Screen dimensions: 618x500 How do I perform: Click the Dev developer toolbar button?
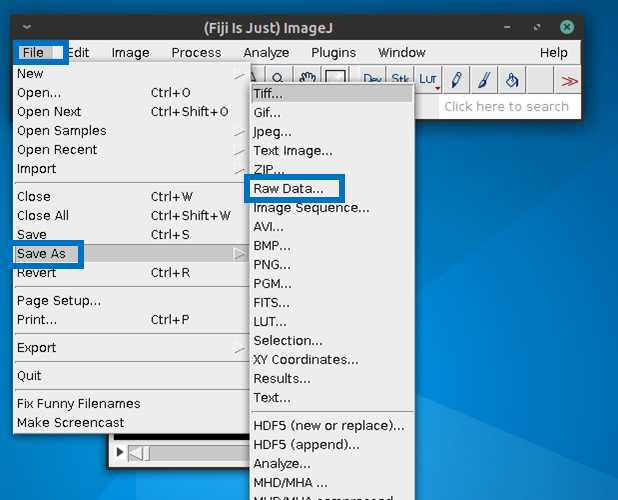pos(372,78)
